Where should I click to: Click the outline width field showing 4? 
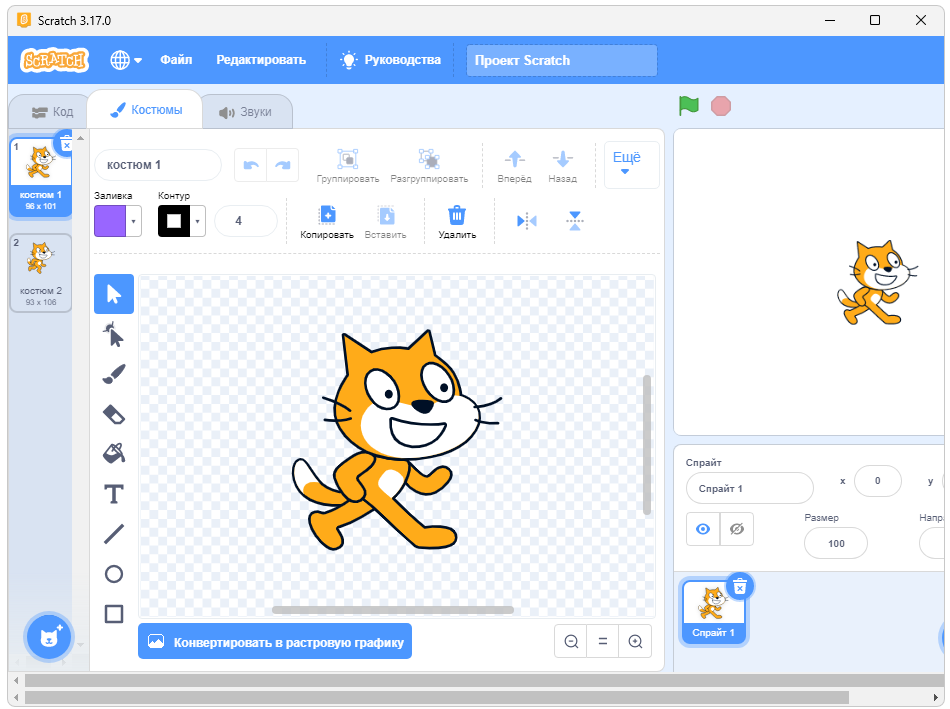tap(245, 221)
